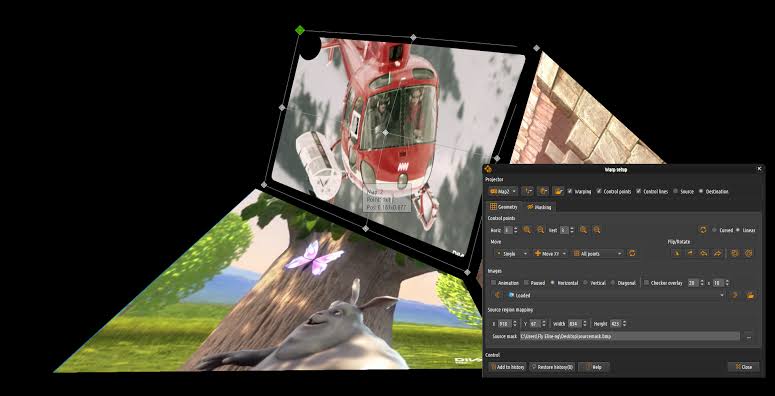Screen dimensions: 775x396
Task: Select the green corner control point of helicopter warp
Action: [300, 30]
